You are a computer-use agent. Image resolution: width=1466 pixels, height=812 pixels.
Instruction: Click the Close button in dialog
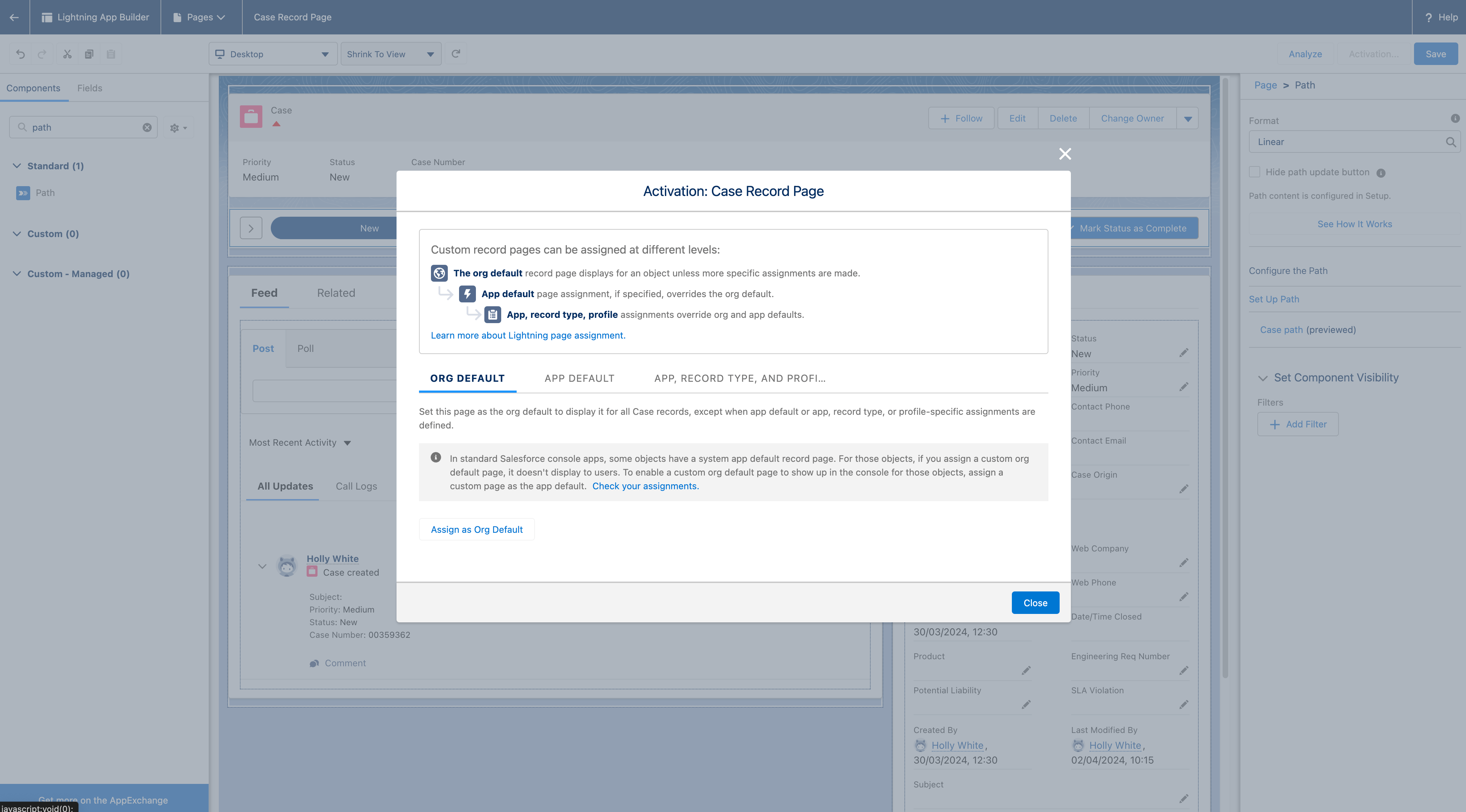point(1035,603)
